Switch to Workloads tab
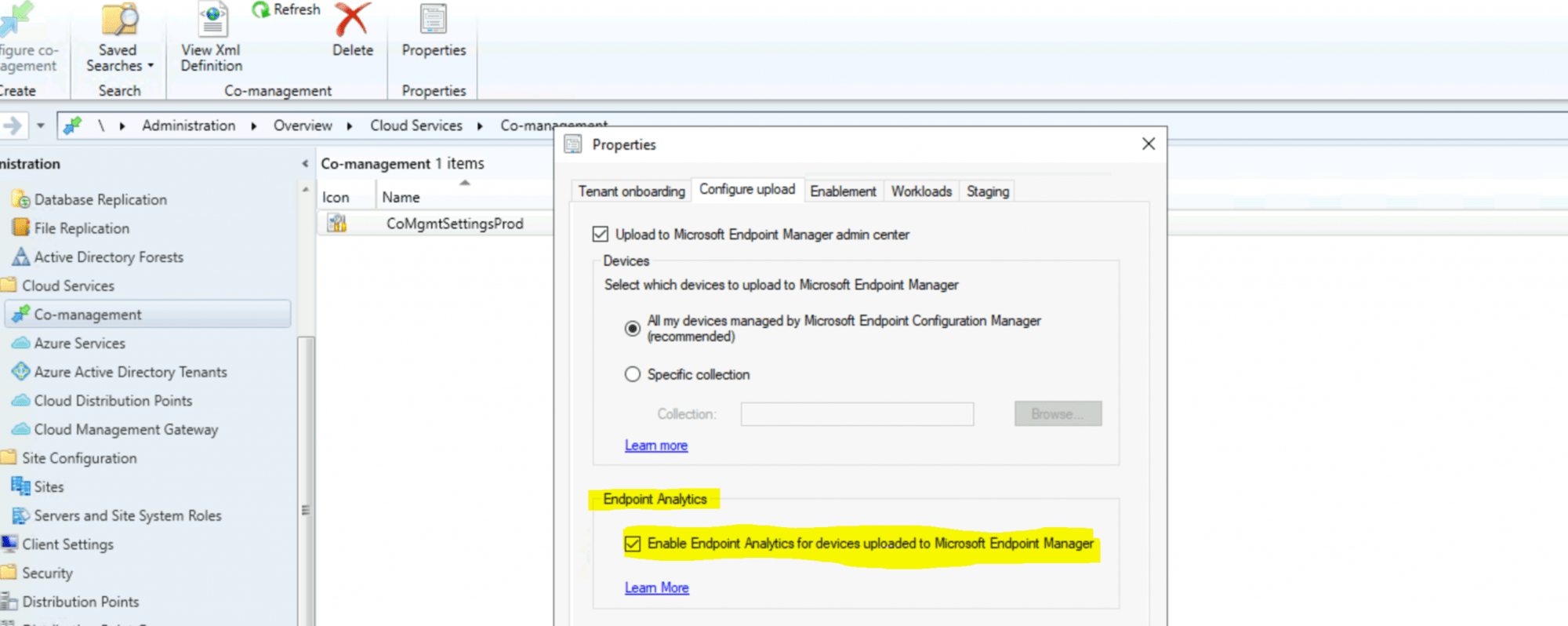Viewport: 1568px width, 626px height. (921, 191)
